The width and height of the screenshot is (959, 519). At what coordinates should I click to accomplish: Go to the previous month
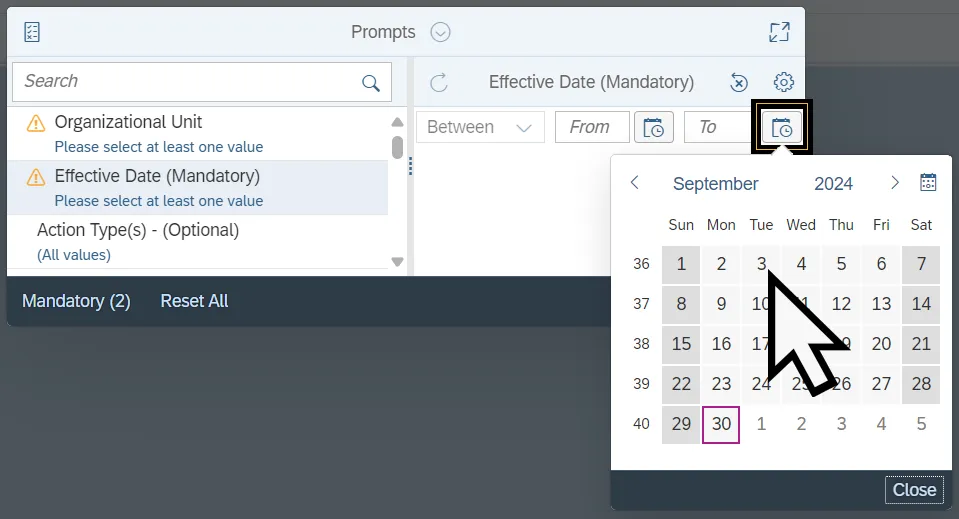[634, 183]
